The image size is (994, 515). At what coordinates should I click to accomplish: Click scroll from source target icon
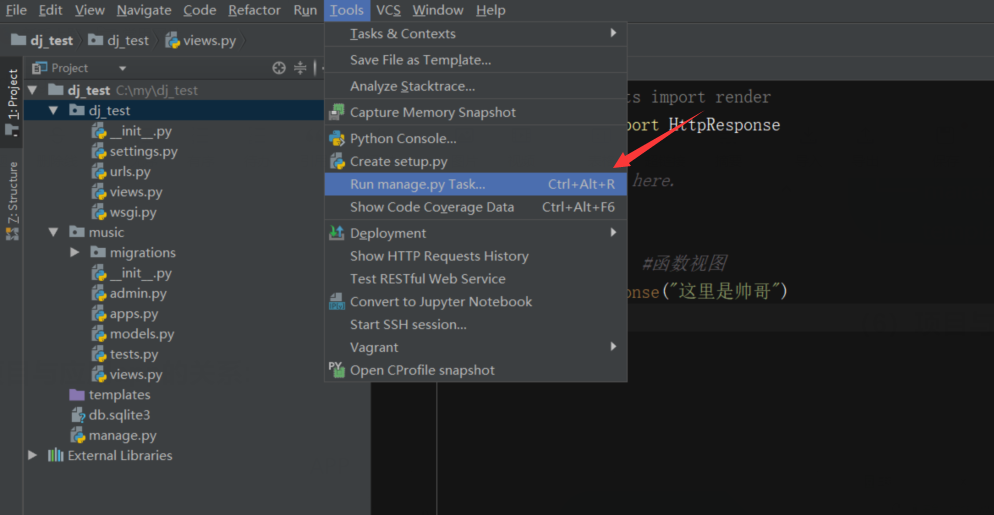click(x=279, y=68)
